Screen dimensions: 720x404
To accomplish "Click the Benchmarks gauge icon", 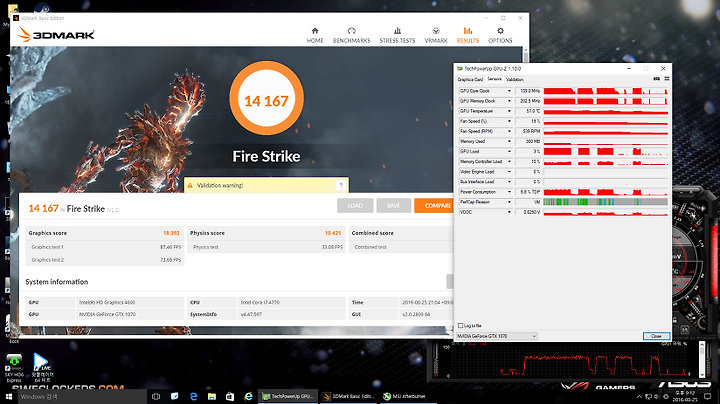I will 352,31.
